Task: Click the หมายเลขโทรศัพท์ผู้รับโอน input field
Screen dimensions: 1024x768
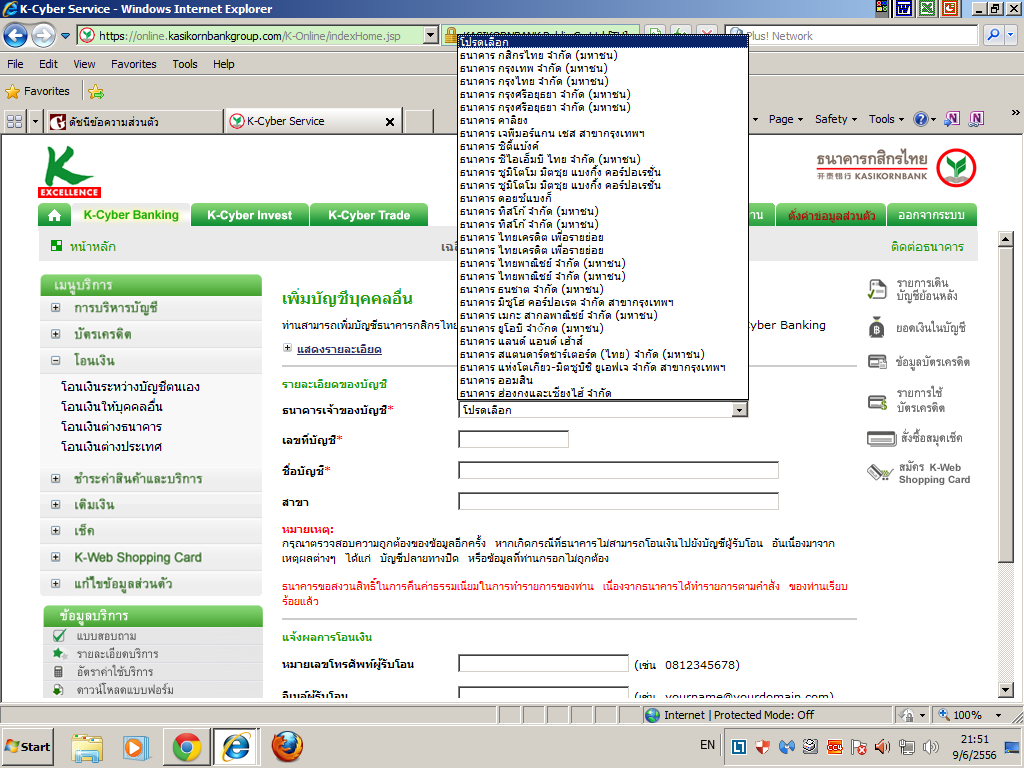Action: pyautogui.click(x=543, y=664)
